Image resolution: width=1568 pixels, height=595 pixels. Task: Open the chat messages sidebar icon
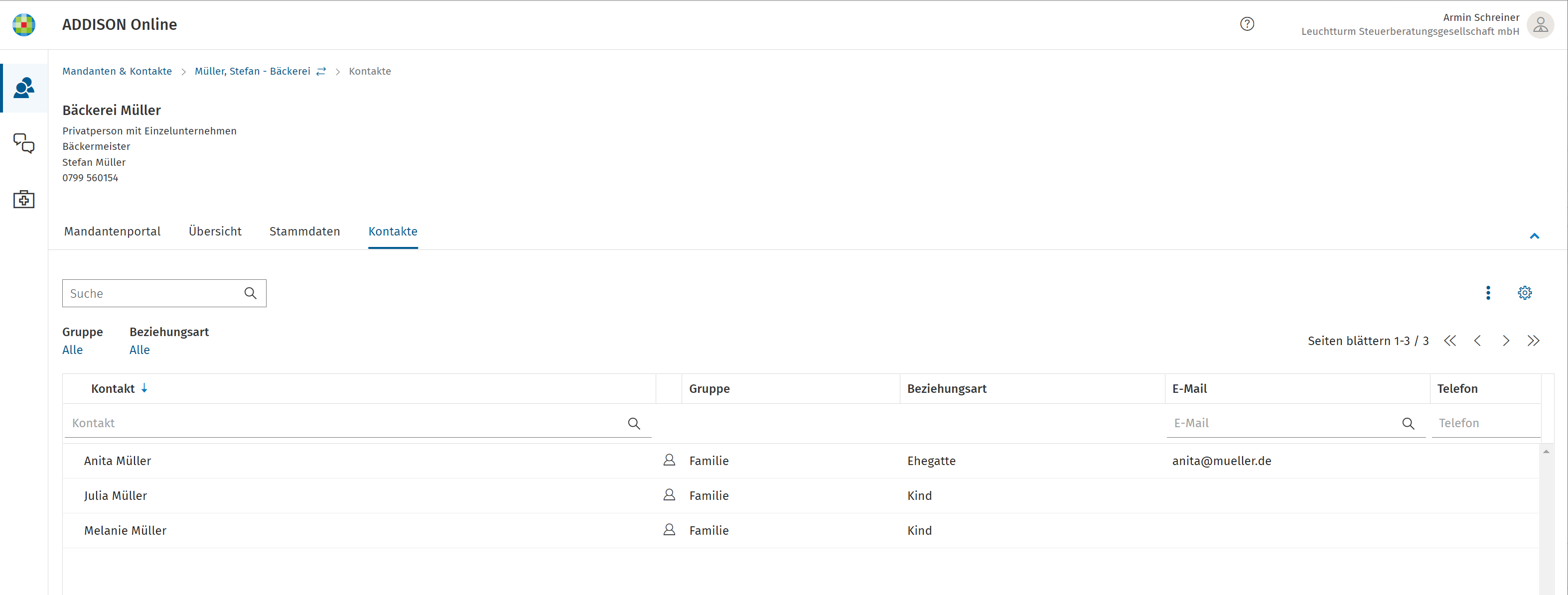[24, 143]
